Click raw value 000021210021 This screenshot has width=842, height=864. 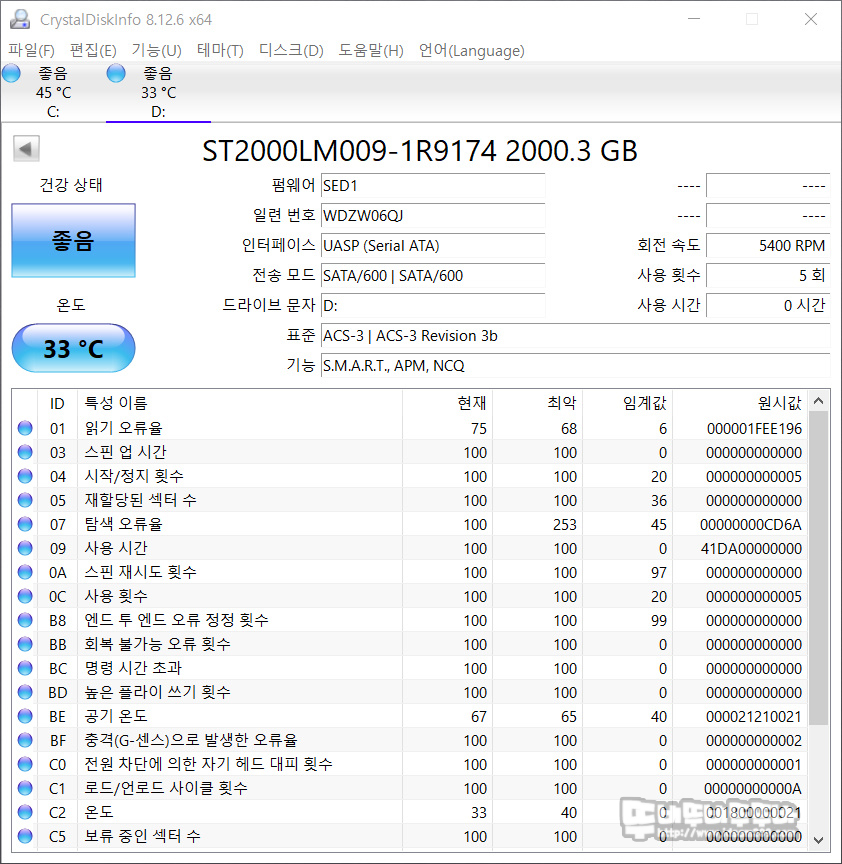[x=753, y=716]
